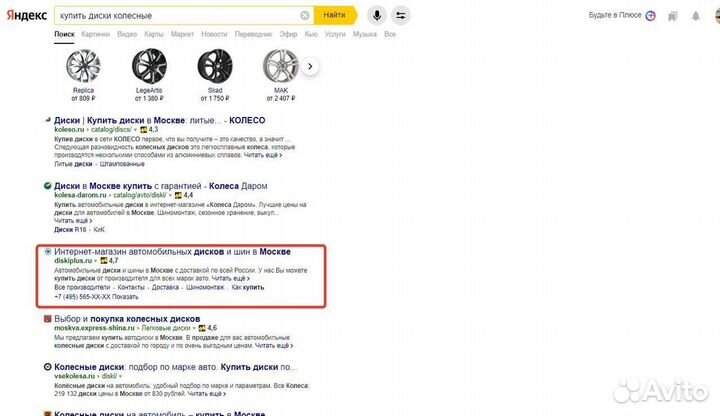
Task: Open the Штампованные sitelink
Action: [122, 164]
